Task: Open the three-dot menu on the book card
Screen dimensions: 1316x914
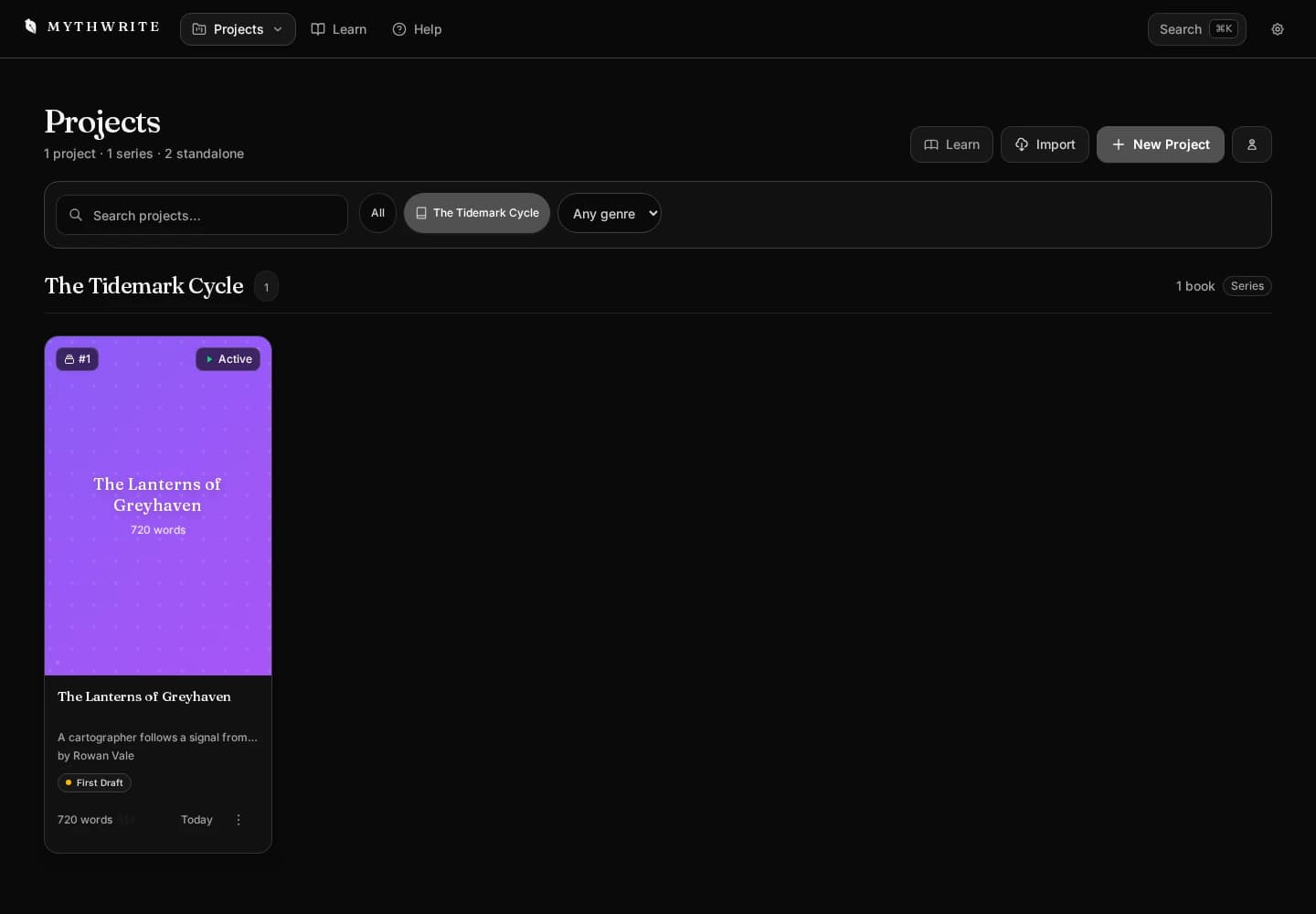Action: click(x=239, y=820)
